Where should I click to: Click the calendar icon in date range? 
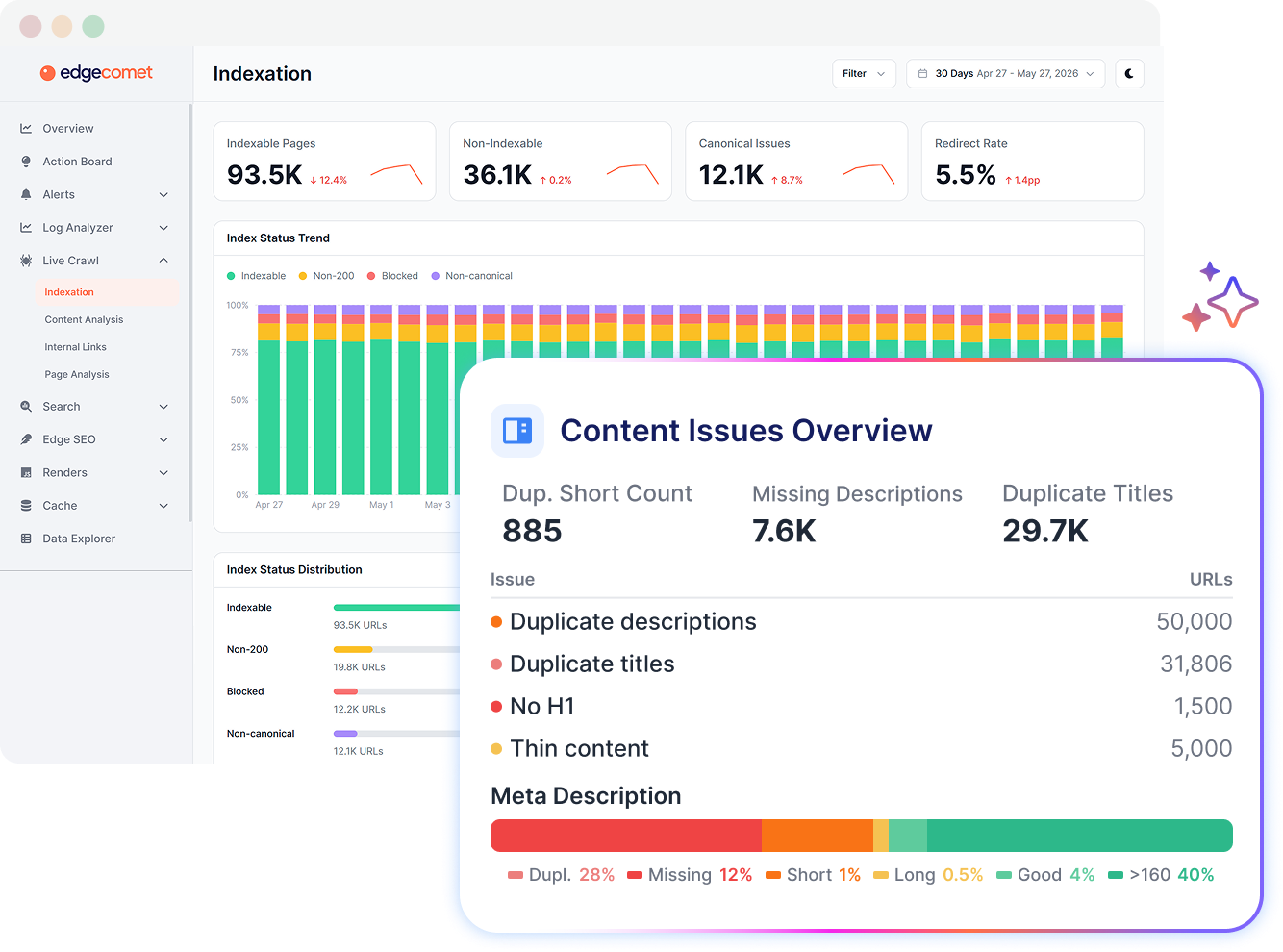(922, 74)
